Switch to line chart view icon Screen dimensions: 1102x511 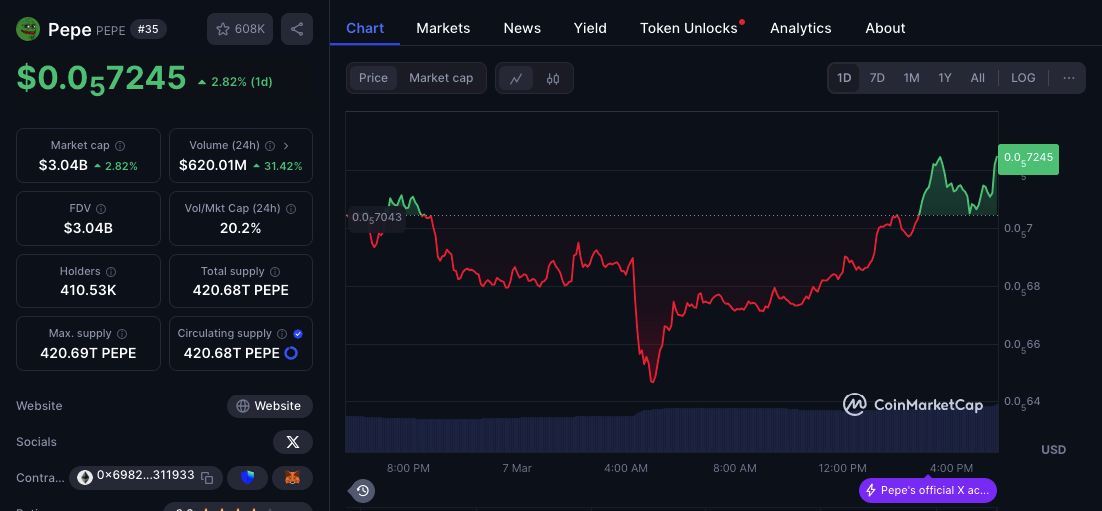(516, 78)
